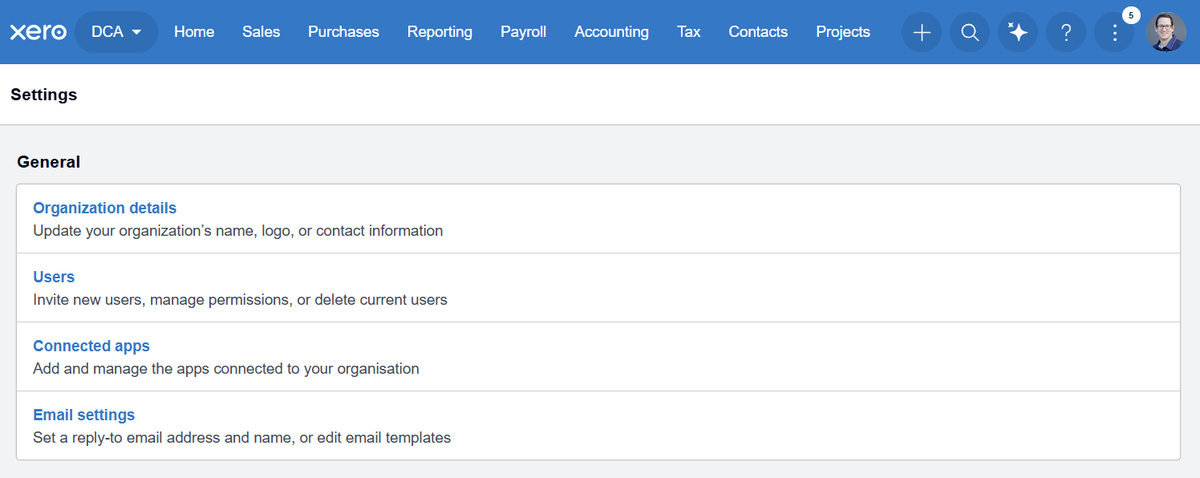Open the Projects menu

click(843, 32)
